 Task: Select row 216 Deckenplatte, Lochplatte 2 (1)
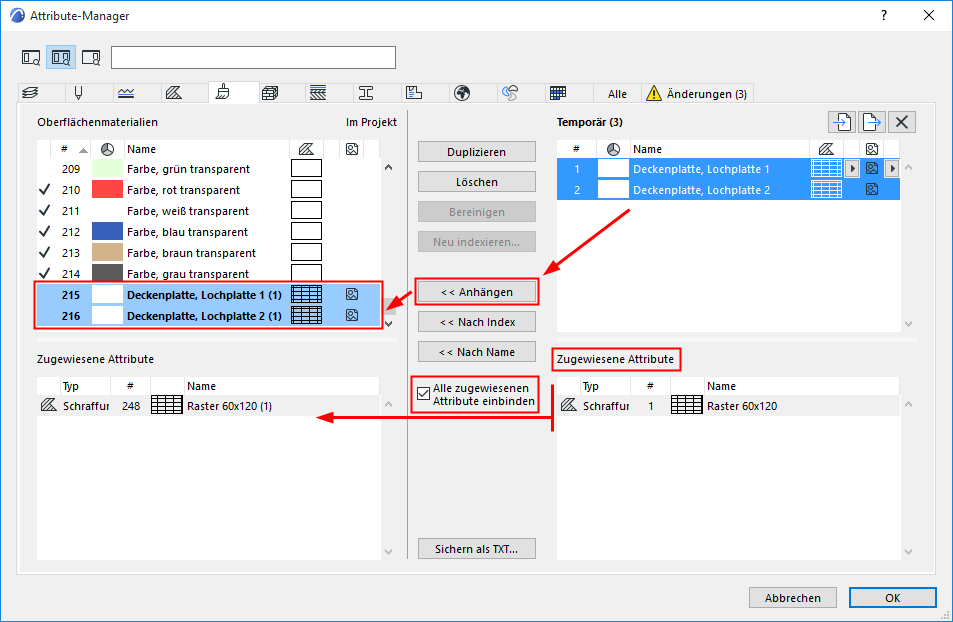click(208, 316)
